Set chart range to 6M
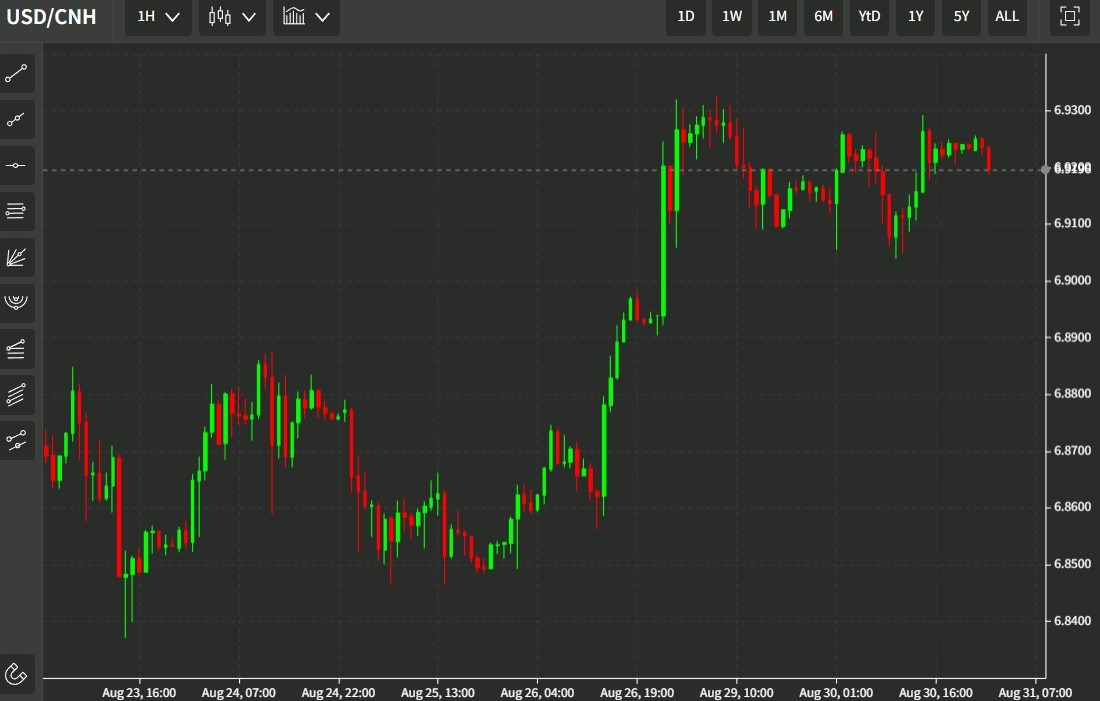Screen dimensions: 1100x701 [x=824, y=16]
